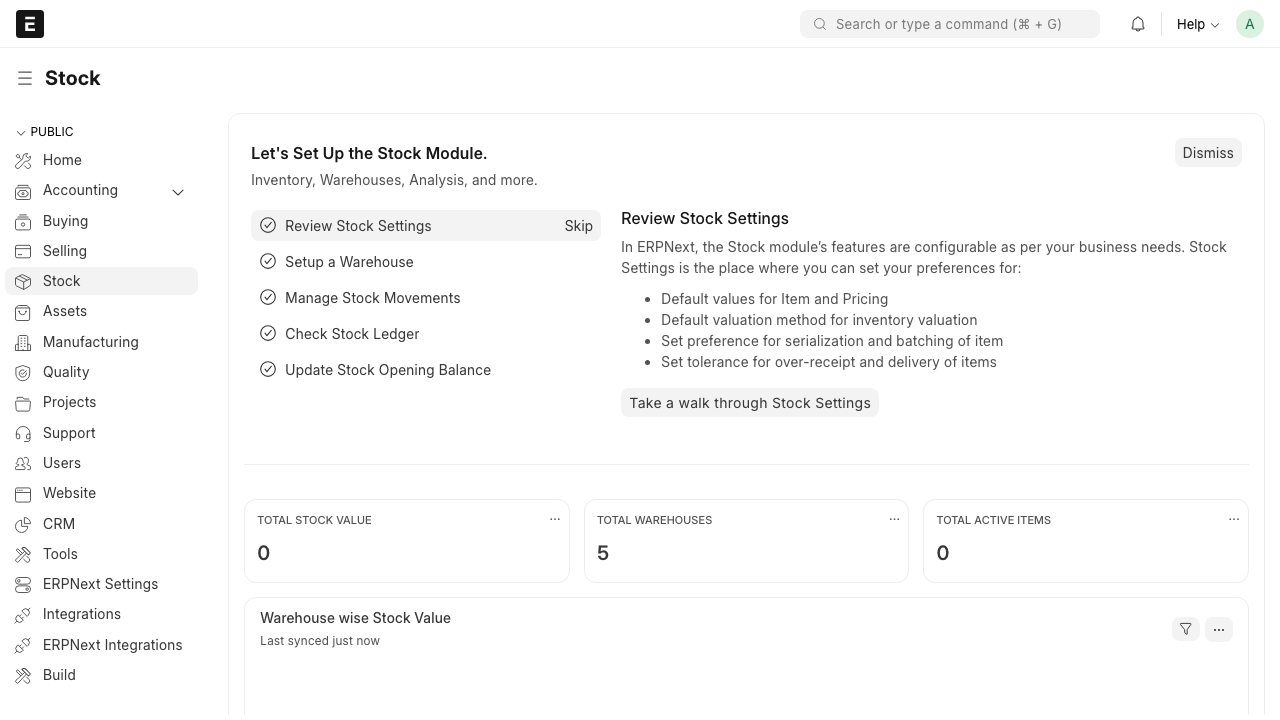1280x720 pixels.
Task: Click the Integrations sidebar icon
Action: (x=23, y=615)
